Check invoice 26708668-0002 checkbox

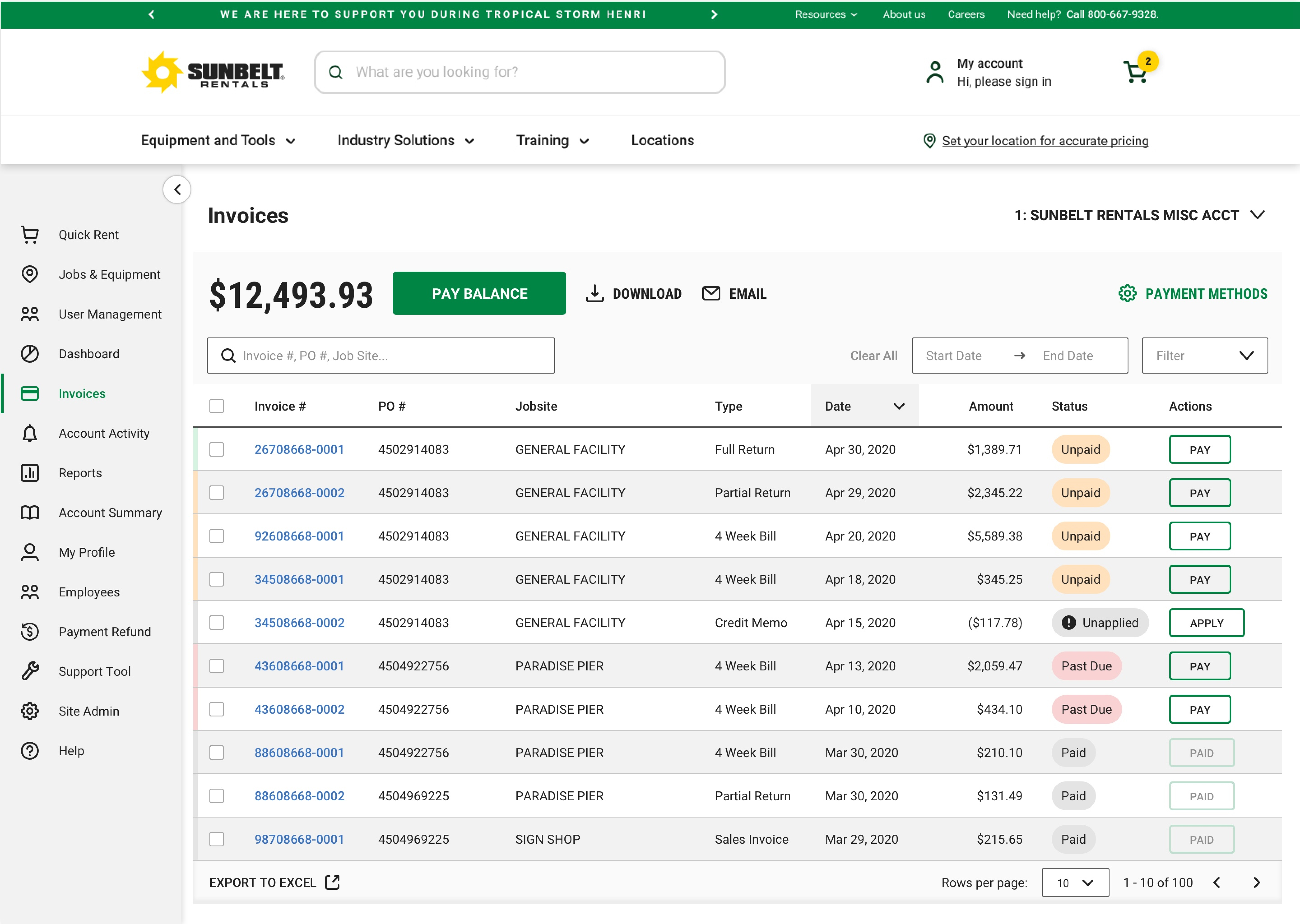(217, 493)
